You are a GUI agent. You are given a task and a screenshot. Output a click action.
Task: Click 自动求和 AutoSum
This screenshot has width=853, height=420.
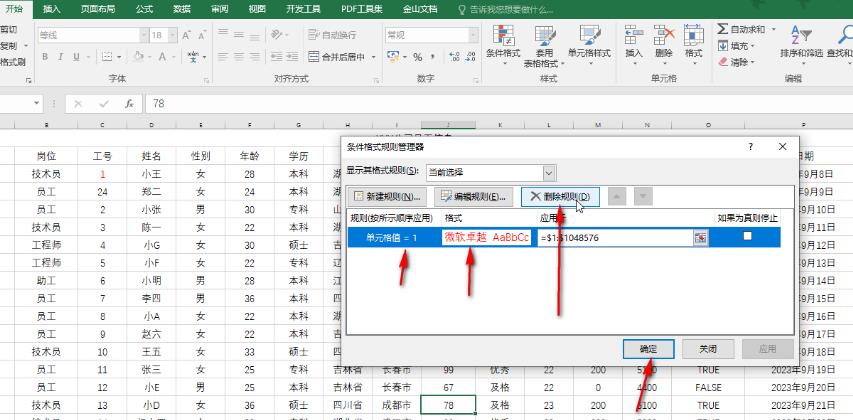pyautogui.click(x=741, y=29)
